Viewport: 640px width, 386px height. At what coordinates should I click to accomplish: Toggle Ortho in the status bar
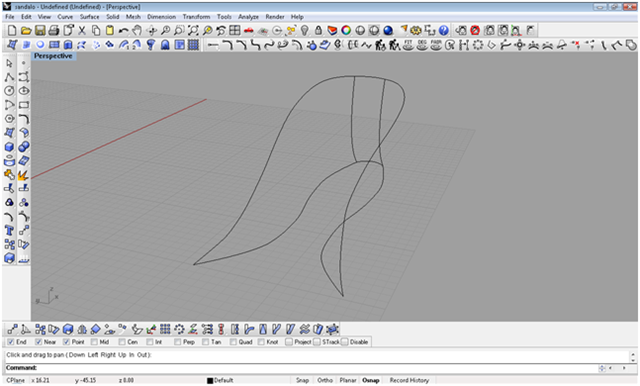coord(325,380)
